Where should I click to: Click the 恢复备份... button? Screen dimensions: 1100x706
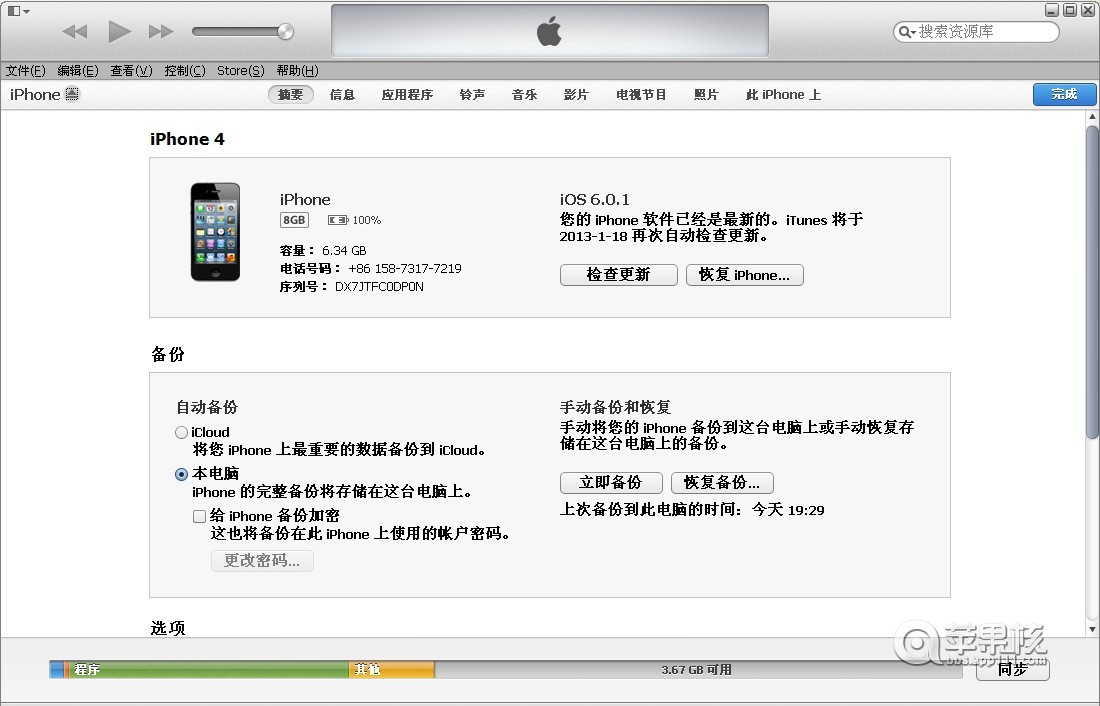point(723,483)
